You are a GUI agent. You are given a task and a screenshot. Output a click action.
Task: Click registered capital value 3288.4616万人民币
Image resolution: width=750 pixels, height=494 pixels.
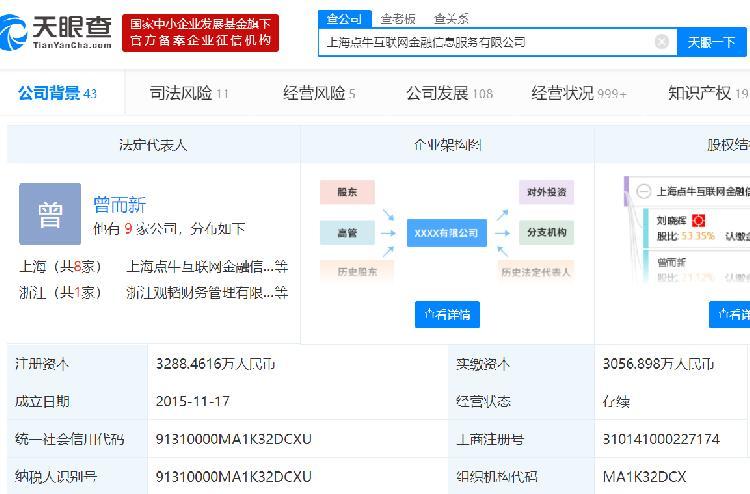pos(216,364)
